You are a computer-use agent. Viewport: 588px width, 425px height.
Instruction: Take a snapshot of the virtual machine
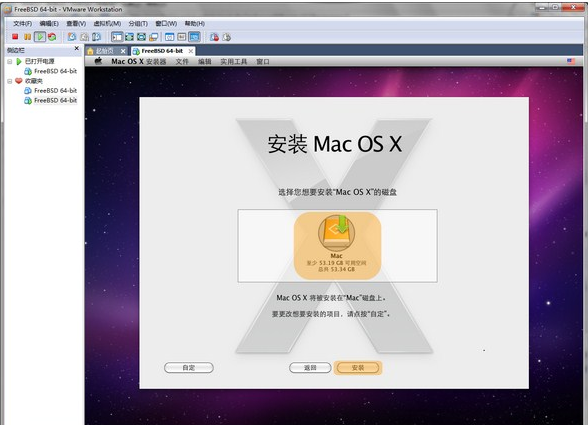(72, 37)
